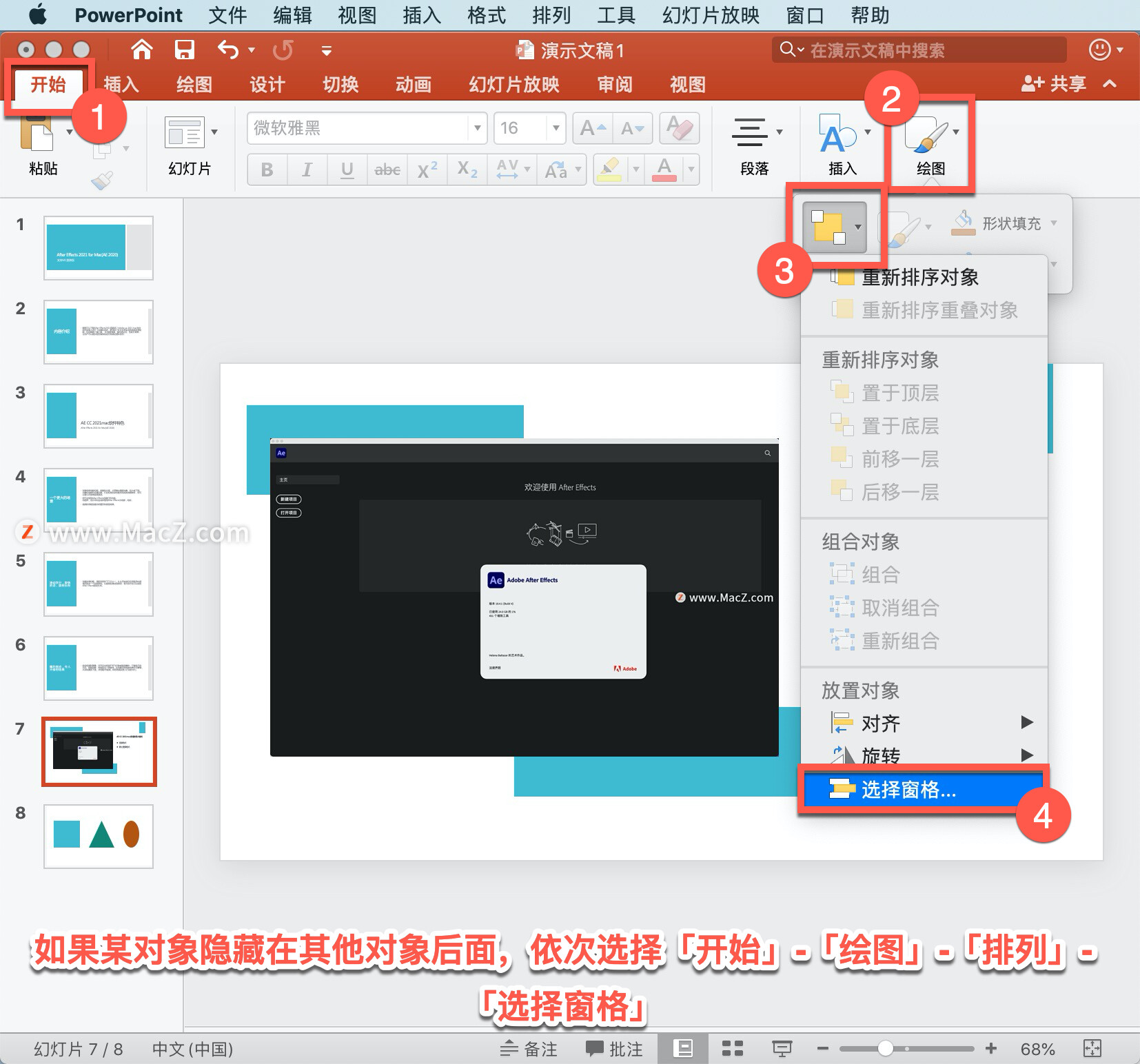The width and height of the screenshot is (1140, 1064).
Task: Save the presentation with the floppy icon
Action: [x=185, y=50]
